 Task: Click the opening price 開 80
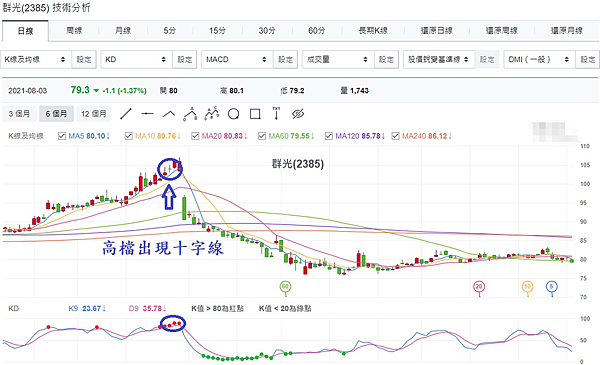point(169,91)
